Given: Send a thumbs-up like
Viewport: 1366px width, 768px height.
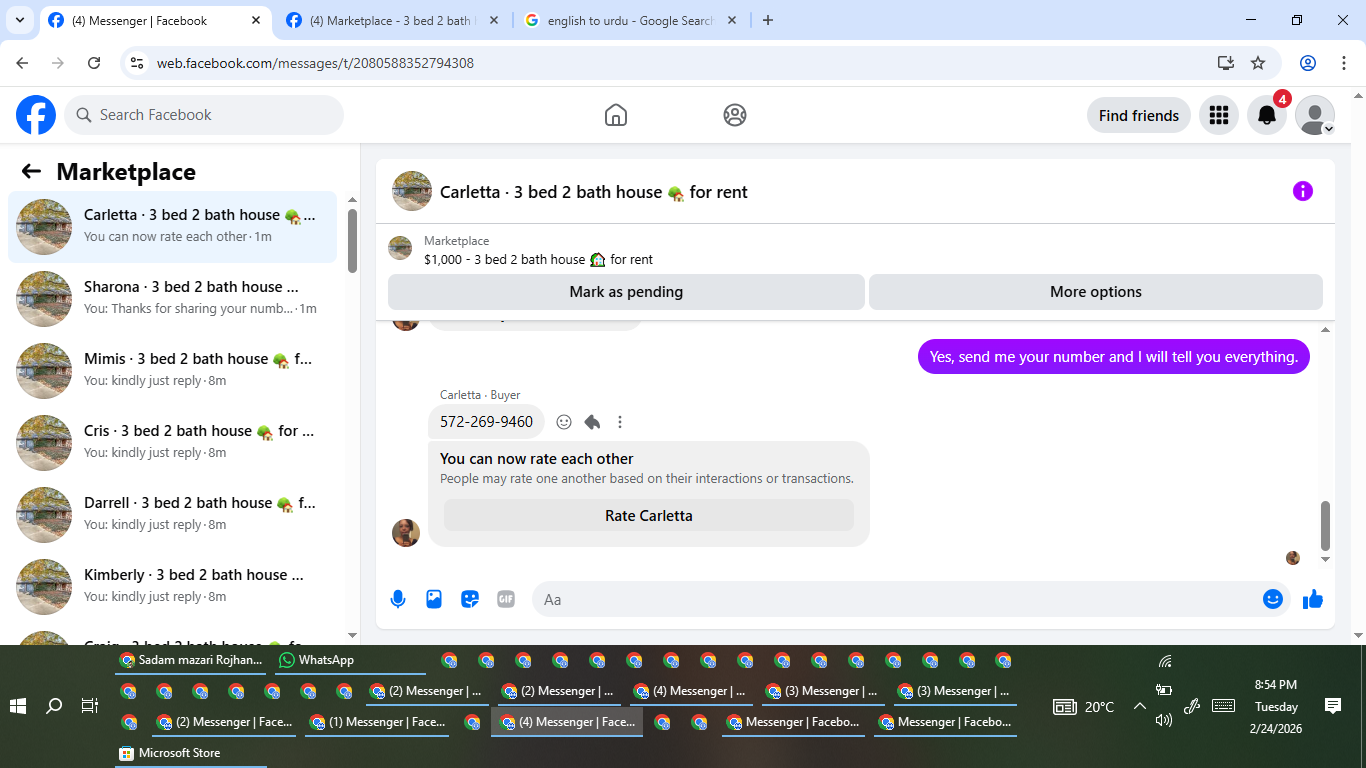Looking at the screenshot, I should click(x=1313, y=599).
